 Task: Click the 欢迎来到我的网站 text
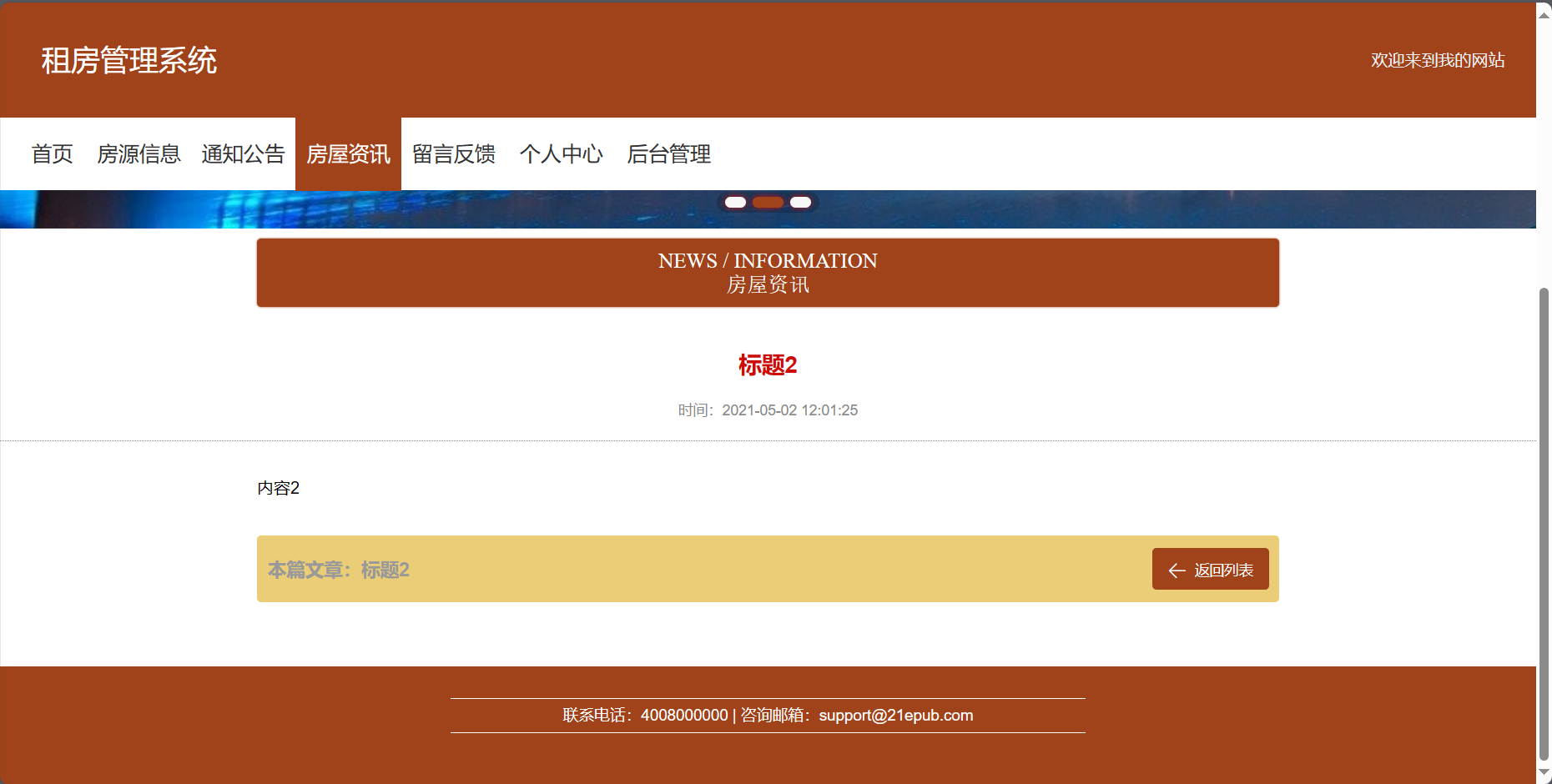[1438, 60]
